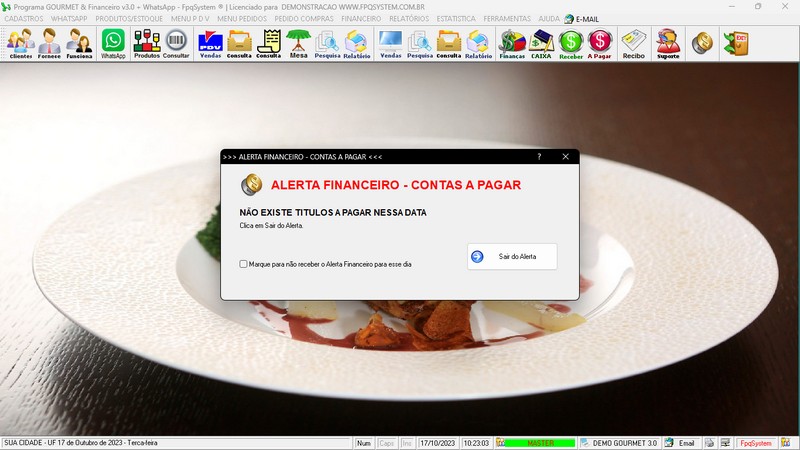The height and width of the screenshot is (450, 800).
Task: Open the Recibo receipt icon
Action: [634, 44]
